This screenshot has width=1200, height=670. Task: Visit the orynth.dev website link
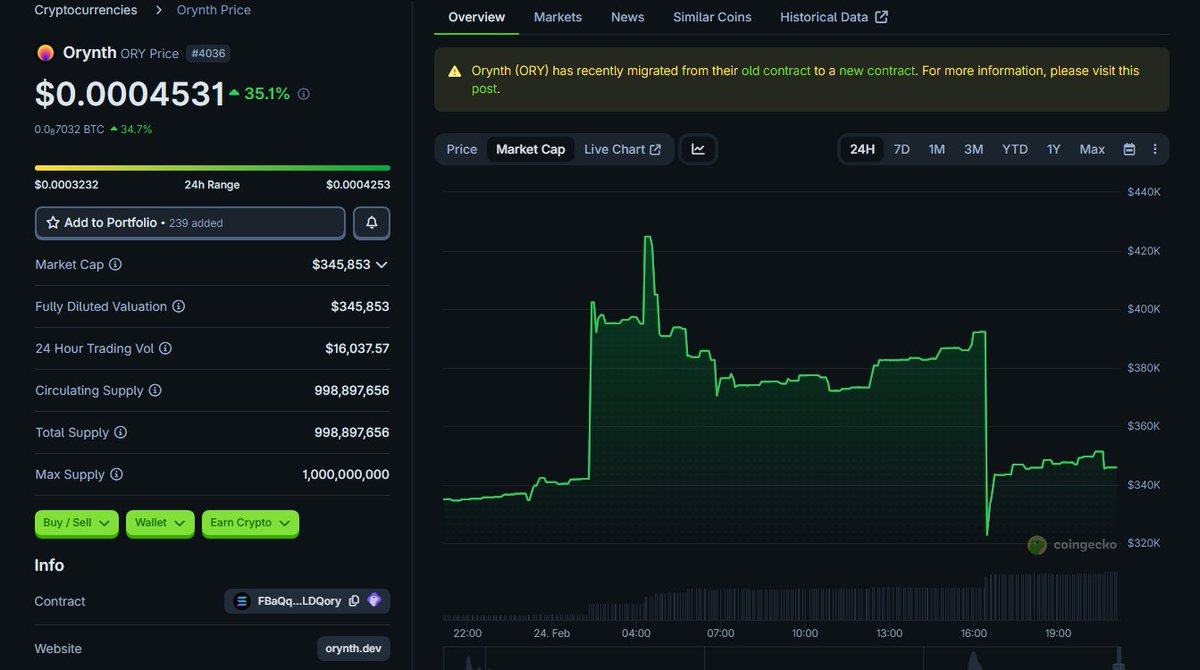pyautogui.click(x=353, y=649)
